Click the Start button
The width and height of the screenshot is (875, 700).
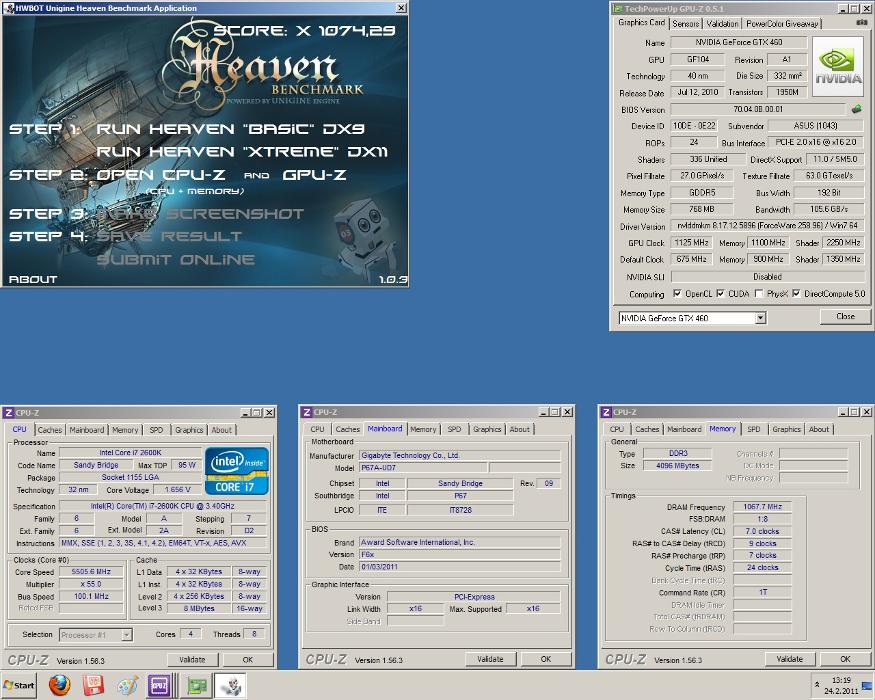[x=19, y=685]
